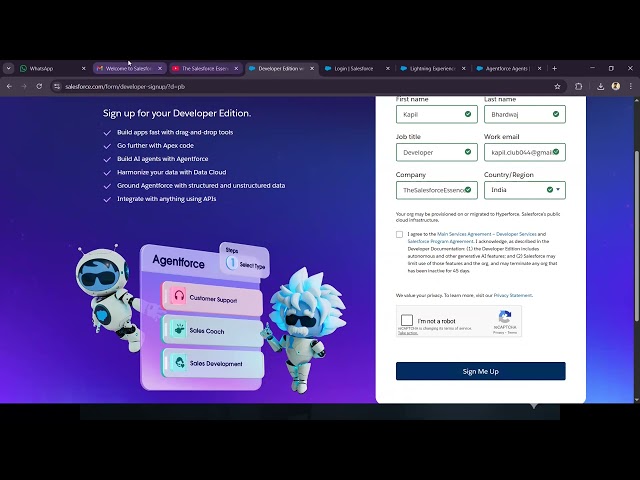Switch to the Lightning Experience tab
Image resolution: width=640 pixels, height=480 pixels.
(433, 69)
